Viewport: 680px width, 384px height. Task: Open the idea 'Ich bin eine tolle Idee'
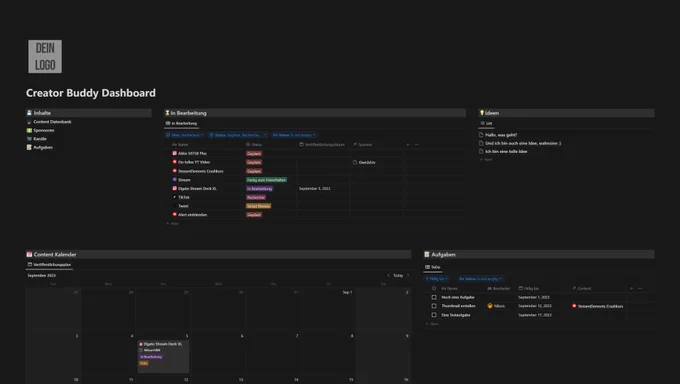[506, 151]
